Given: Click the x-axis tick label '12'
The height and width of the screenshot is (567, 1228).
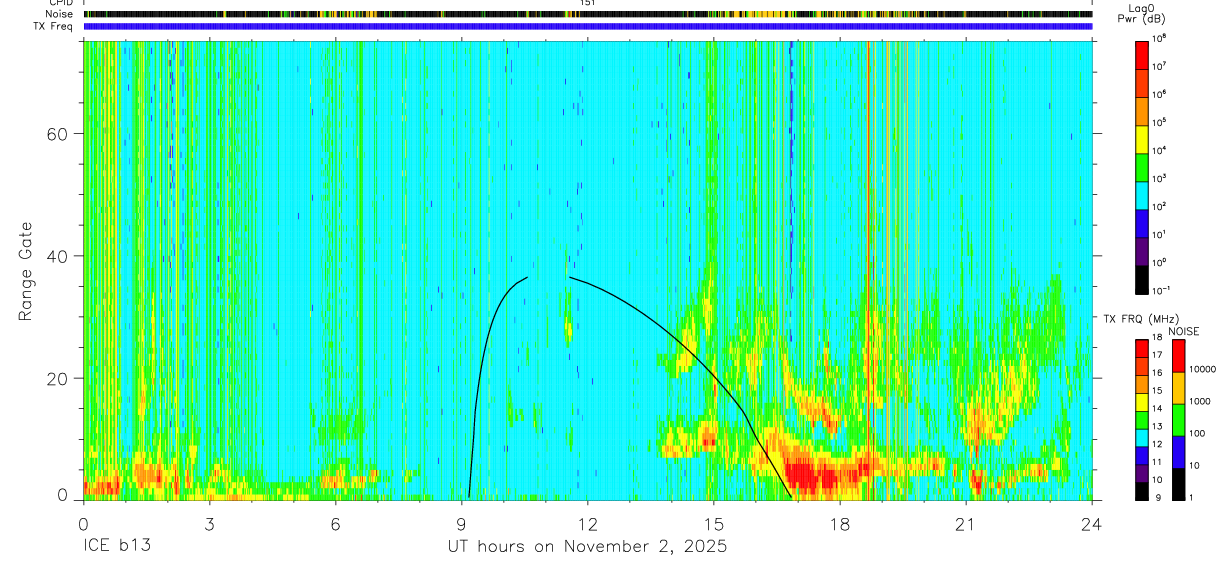Looking at the screenshot, I should (x=587, y=523).
